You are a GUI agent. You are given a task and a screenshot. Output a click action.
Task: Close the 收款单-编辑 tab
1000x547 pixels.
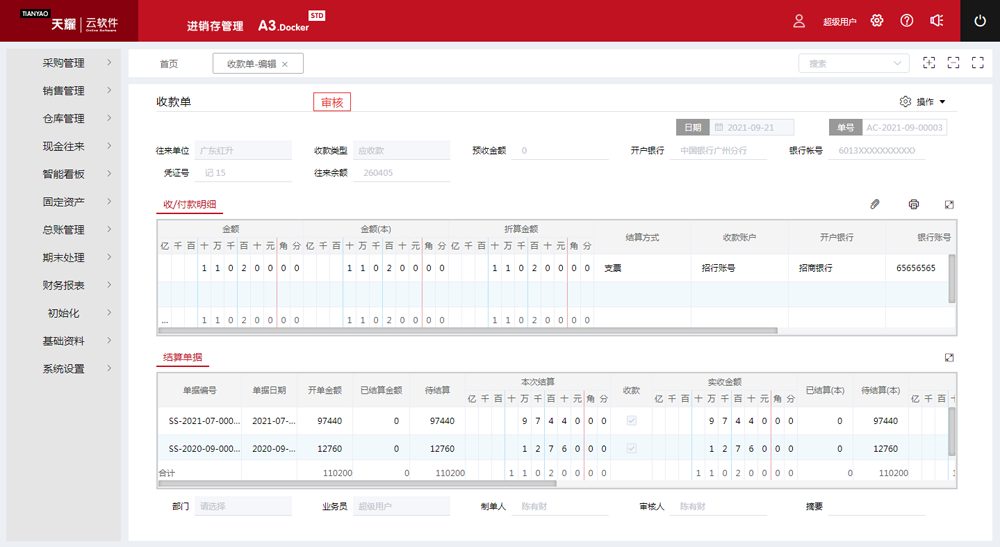[x=285, y=64]
